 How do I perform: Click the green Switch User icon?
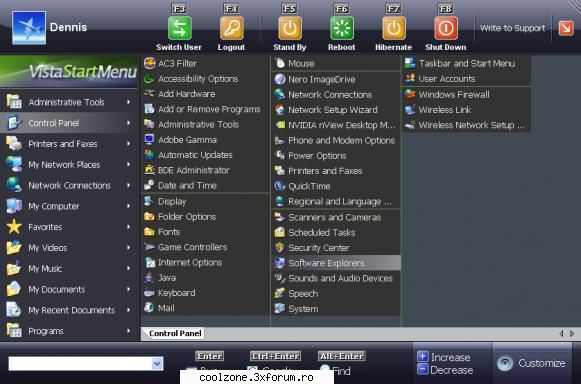coord(180,28)
